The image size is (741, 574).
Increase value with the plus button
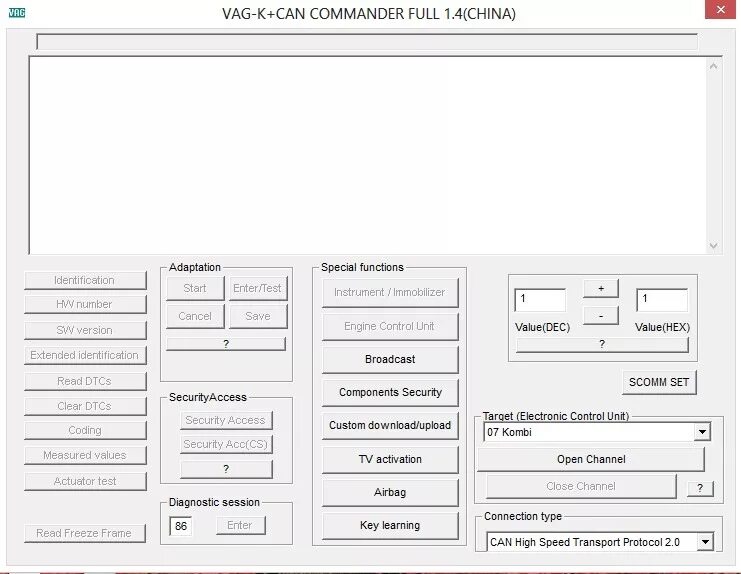(601, 289)
